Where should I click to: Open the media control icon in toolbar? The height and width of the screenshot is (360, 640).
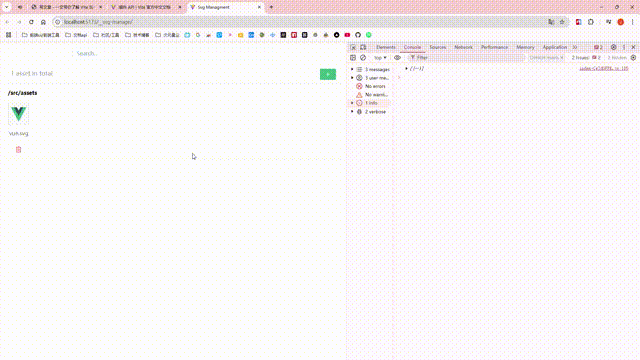coord(609,22)
